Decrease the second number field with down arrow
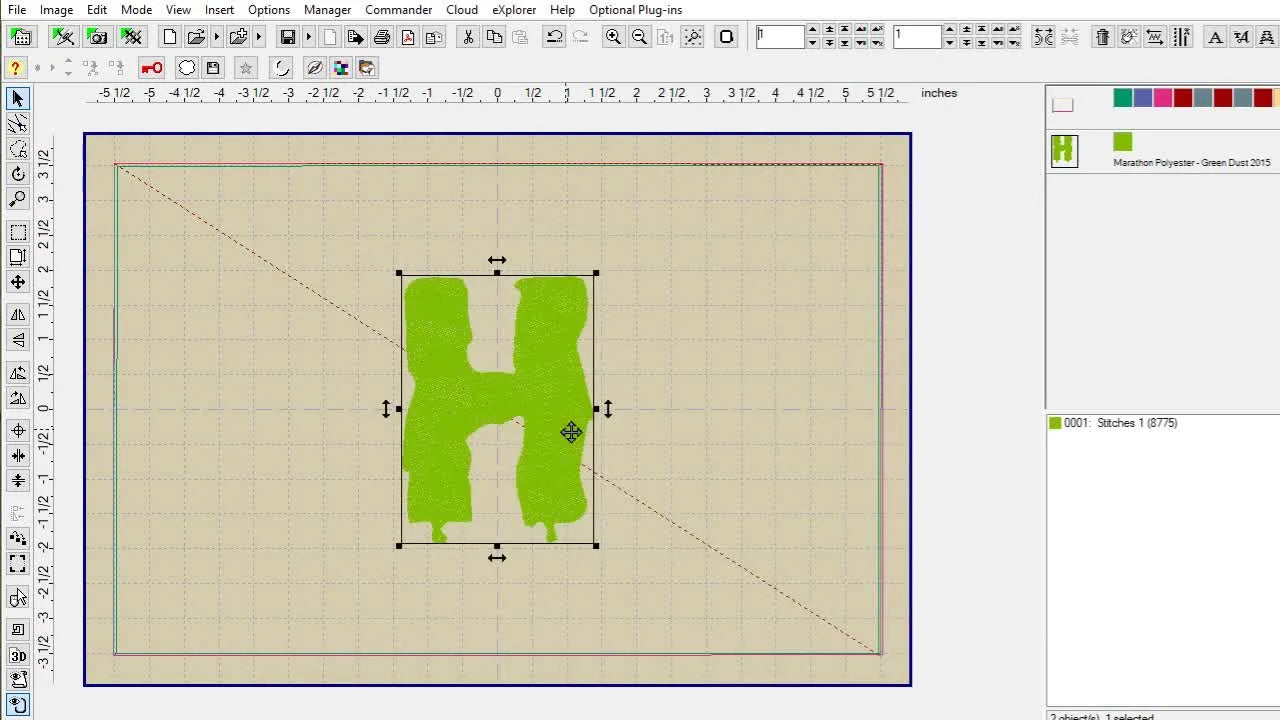The image size is (1280, 720). pos(950,43)
